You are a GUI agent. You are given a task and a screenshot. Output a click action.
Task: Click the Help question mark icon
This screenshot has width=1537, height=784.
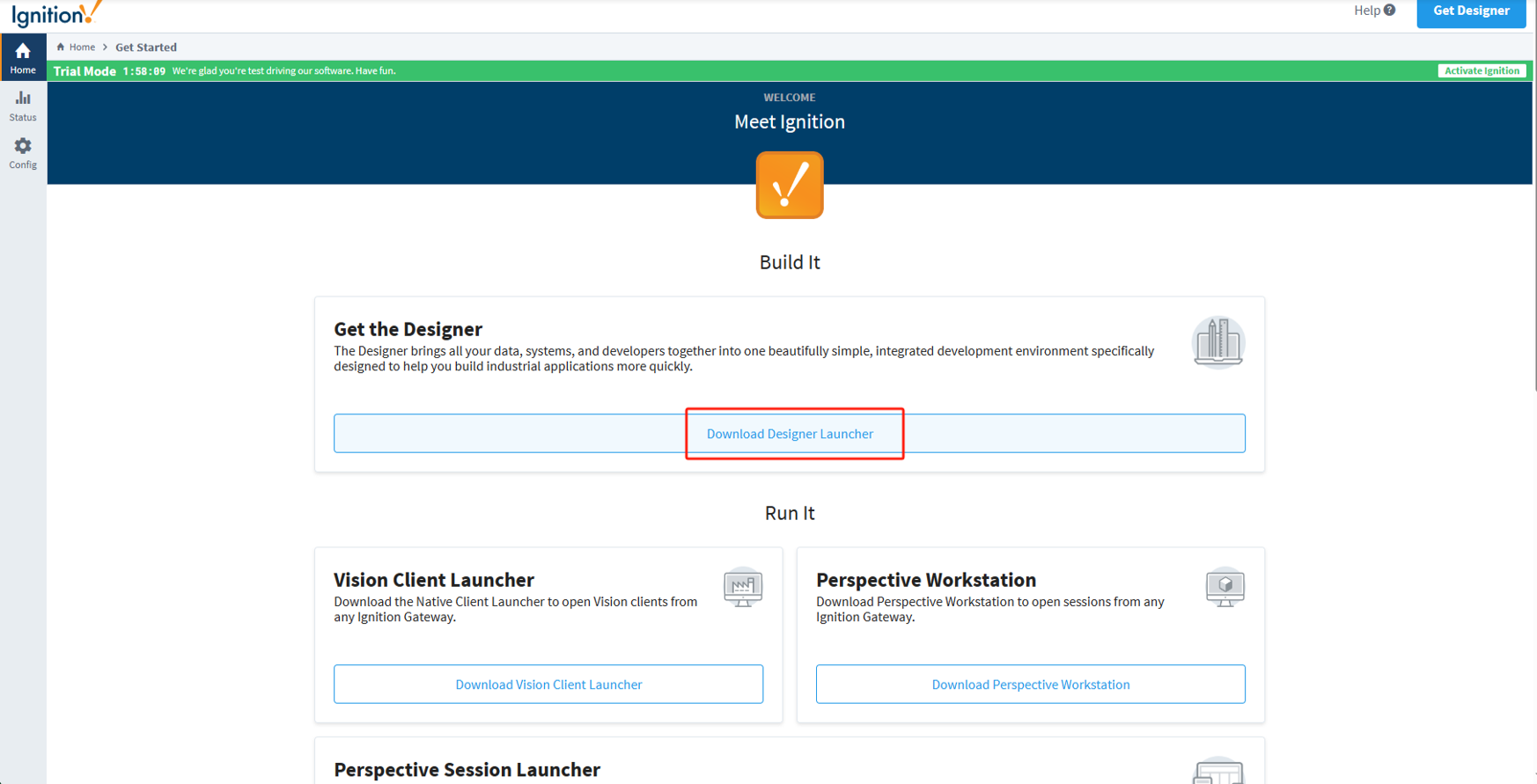[x=1389, y=11]
